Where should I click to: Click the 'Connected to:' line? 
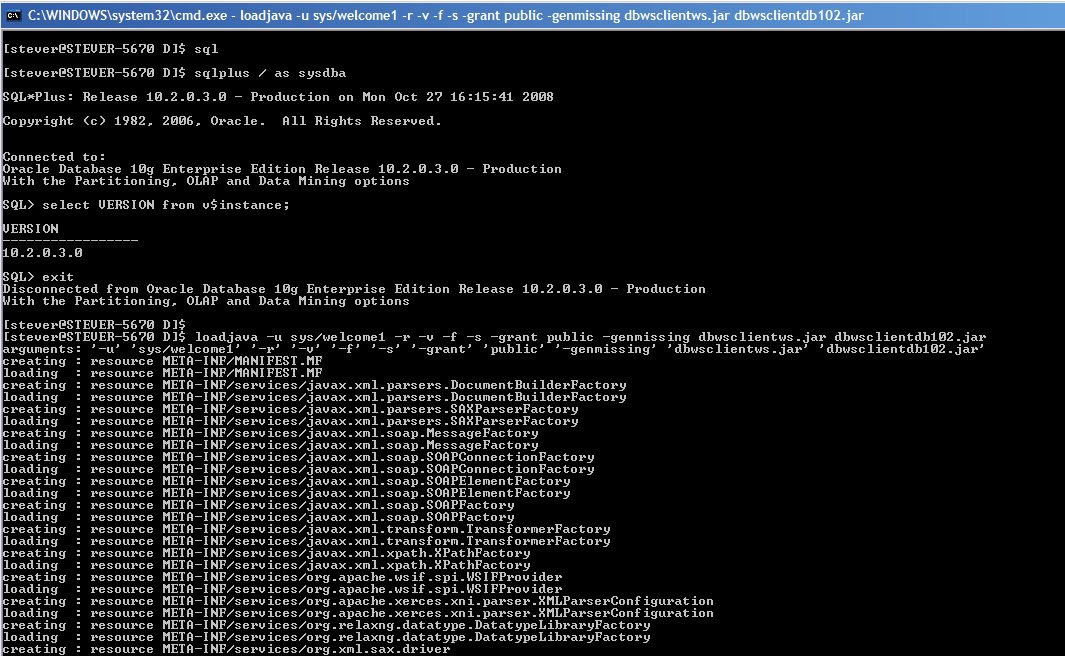coord(54,157)
